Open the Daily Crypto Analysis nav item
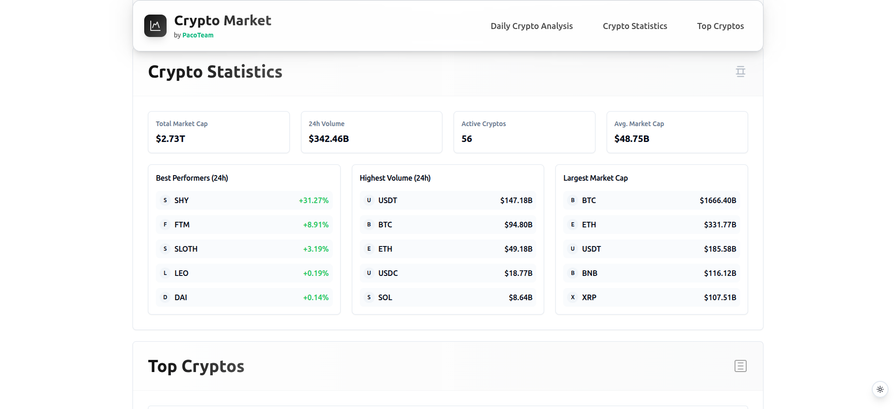The width and height of the screenshot is (896, 409). click(531, 26)
